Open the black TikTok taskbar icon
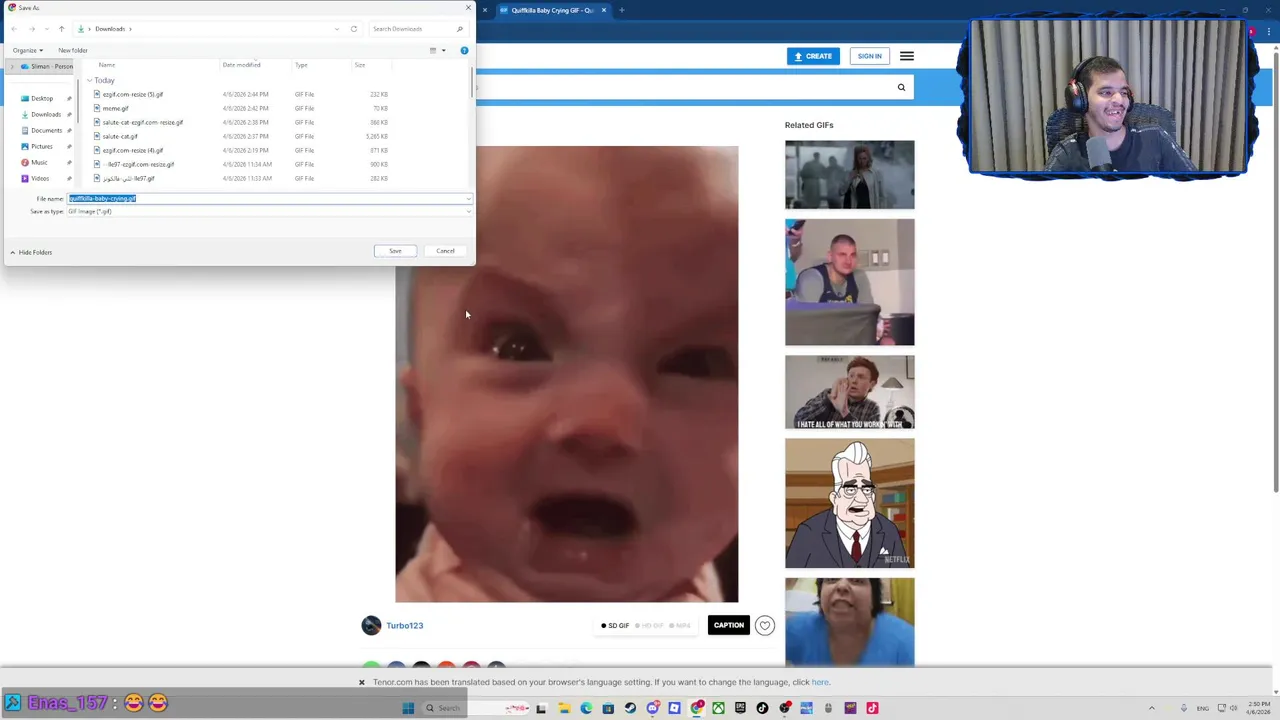This screenshot has width=1280, height=720. [x=762, y=708]
